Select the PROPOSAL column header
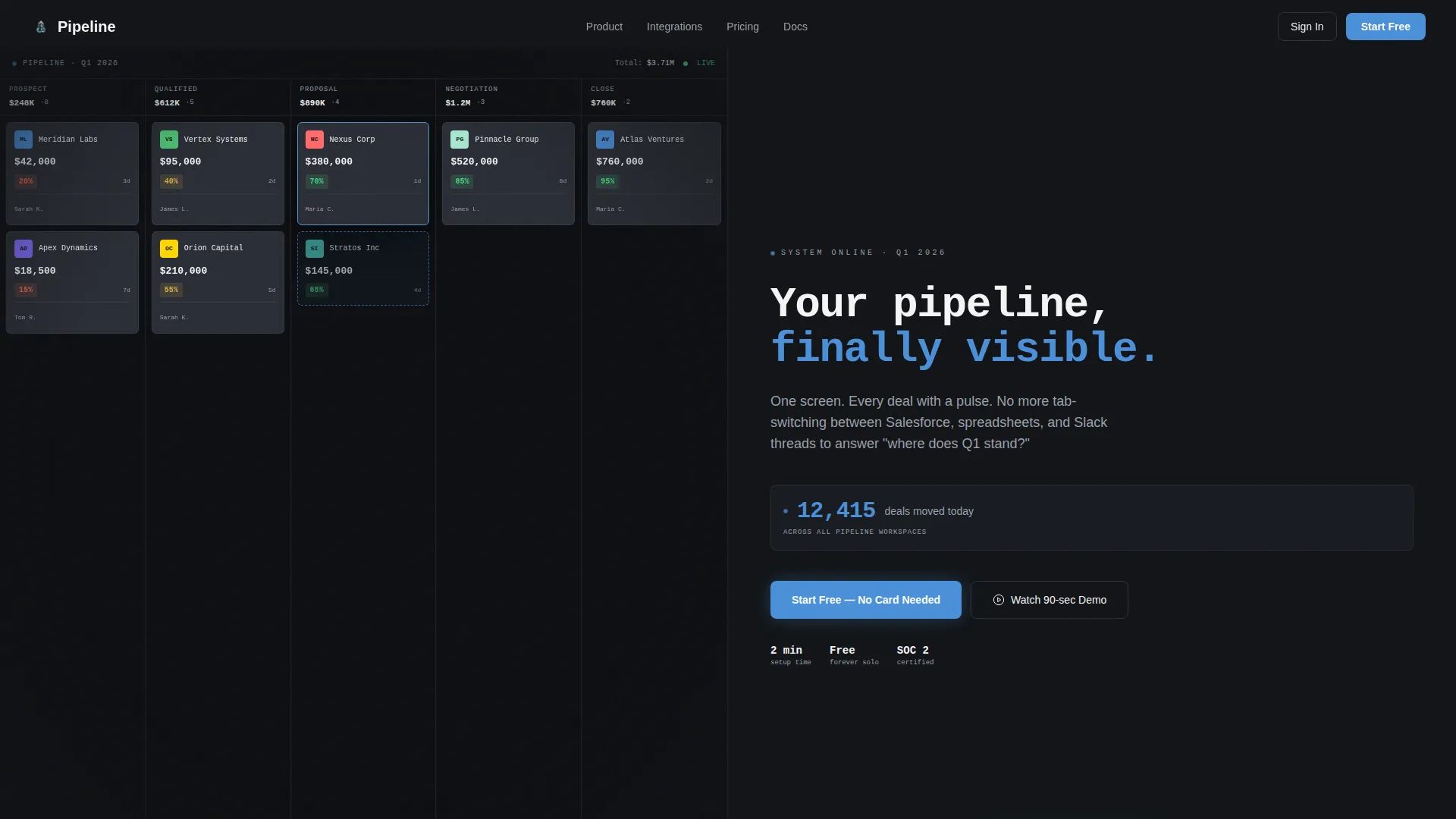1456x819 pixels. (x=319, y=89)
